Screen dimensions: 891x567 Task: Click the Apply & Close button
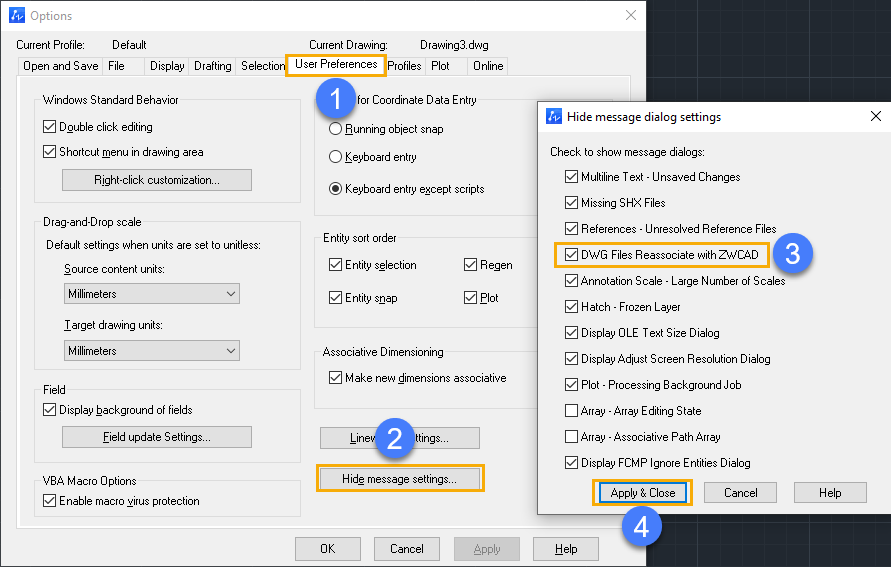coord(643,493)
